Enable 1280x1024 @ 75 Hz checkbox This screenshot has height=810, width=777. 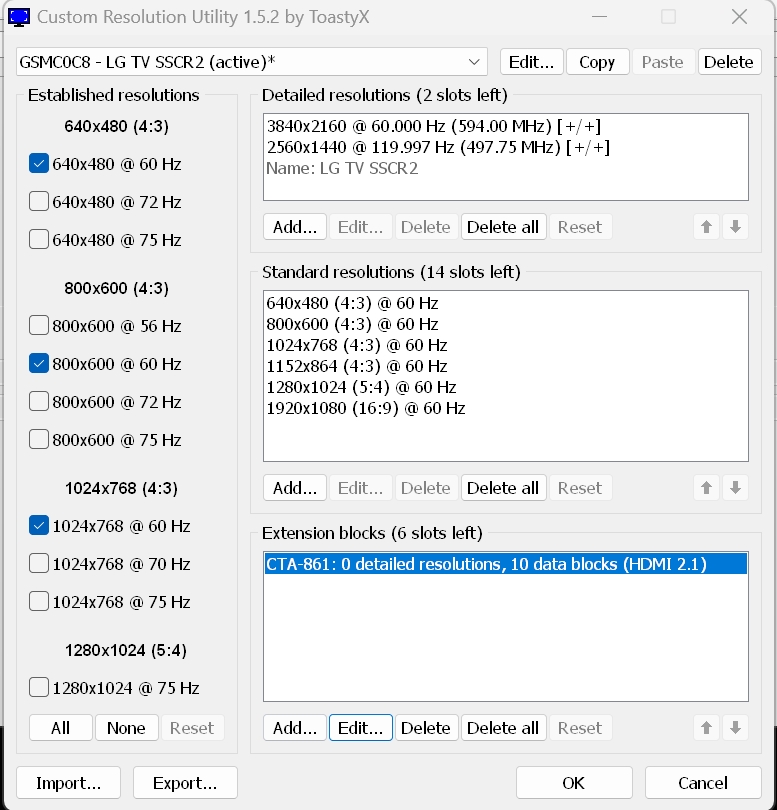coord(39,688)
